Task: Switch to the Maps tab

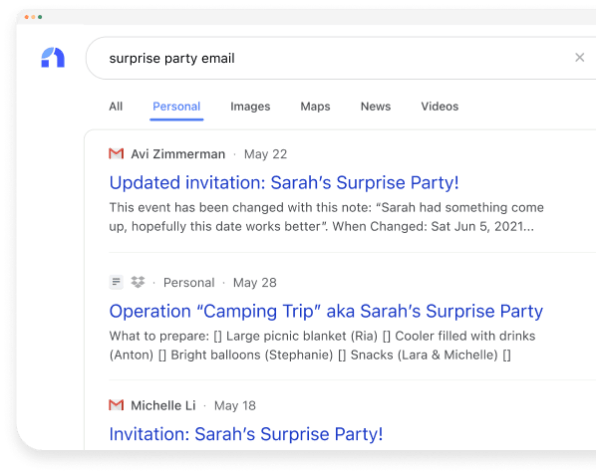Action: pos(315,106)
